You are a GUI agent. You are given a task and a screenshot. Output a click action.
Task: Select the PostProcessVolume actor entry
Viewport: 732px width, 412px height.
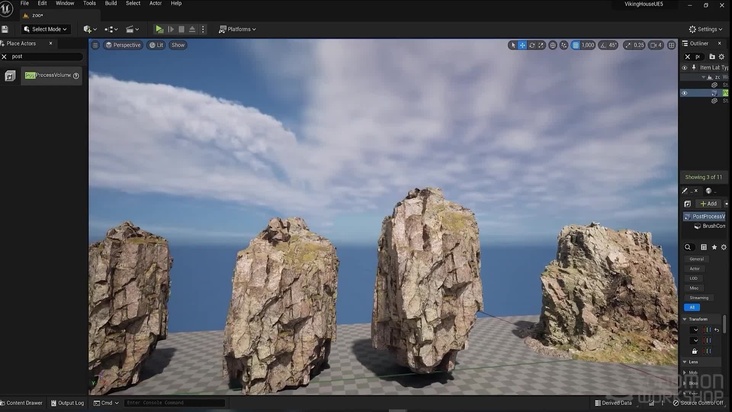coord(51,76)
